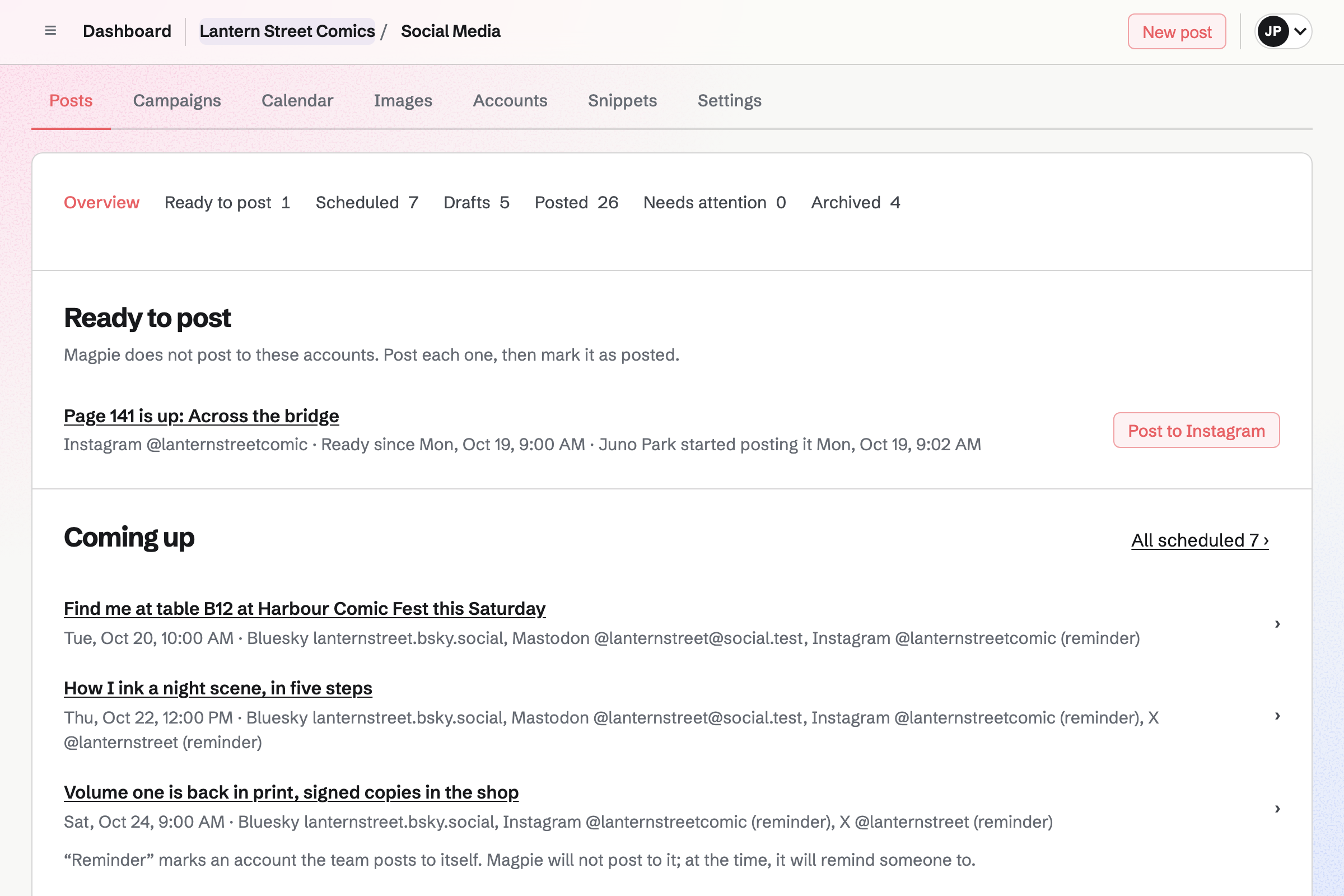This screenshot has width=1344, height=896.
Task: Switch to the Calendar tab
Action: [297, 101]
